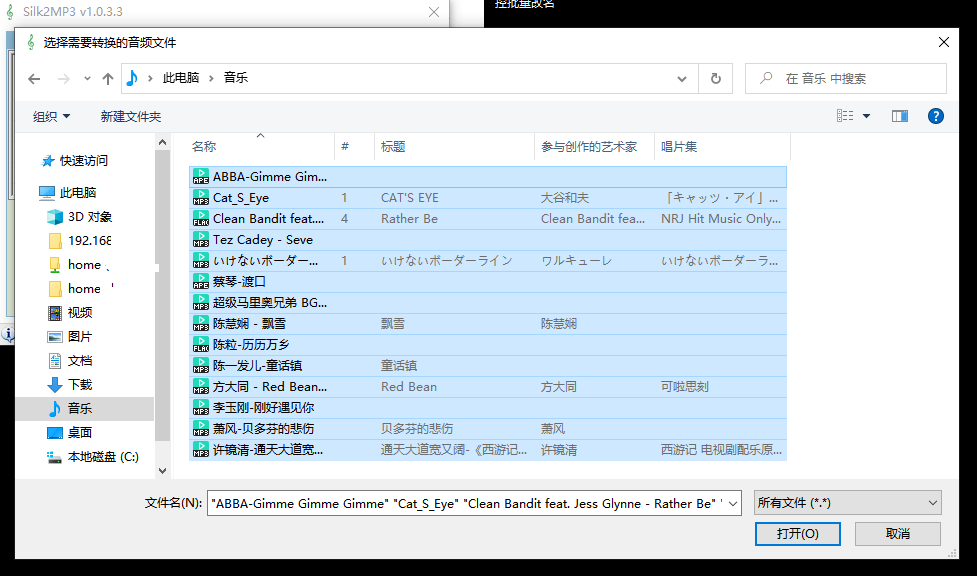Toggle the preview pane icon
The height and width of the screenshot is (576, 977).
[900, 116]
